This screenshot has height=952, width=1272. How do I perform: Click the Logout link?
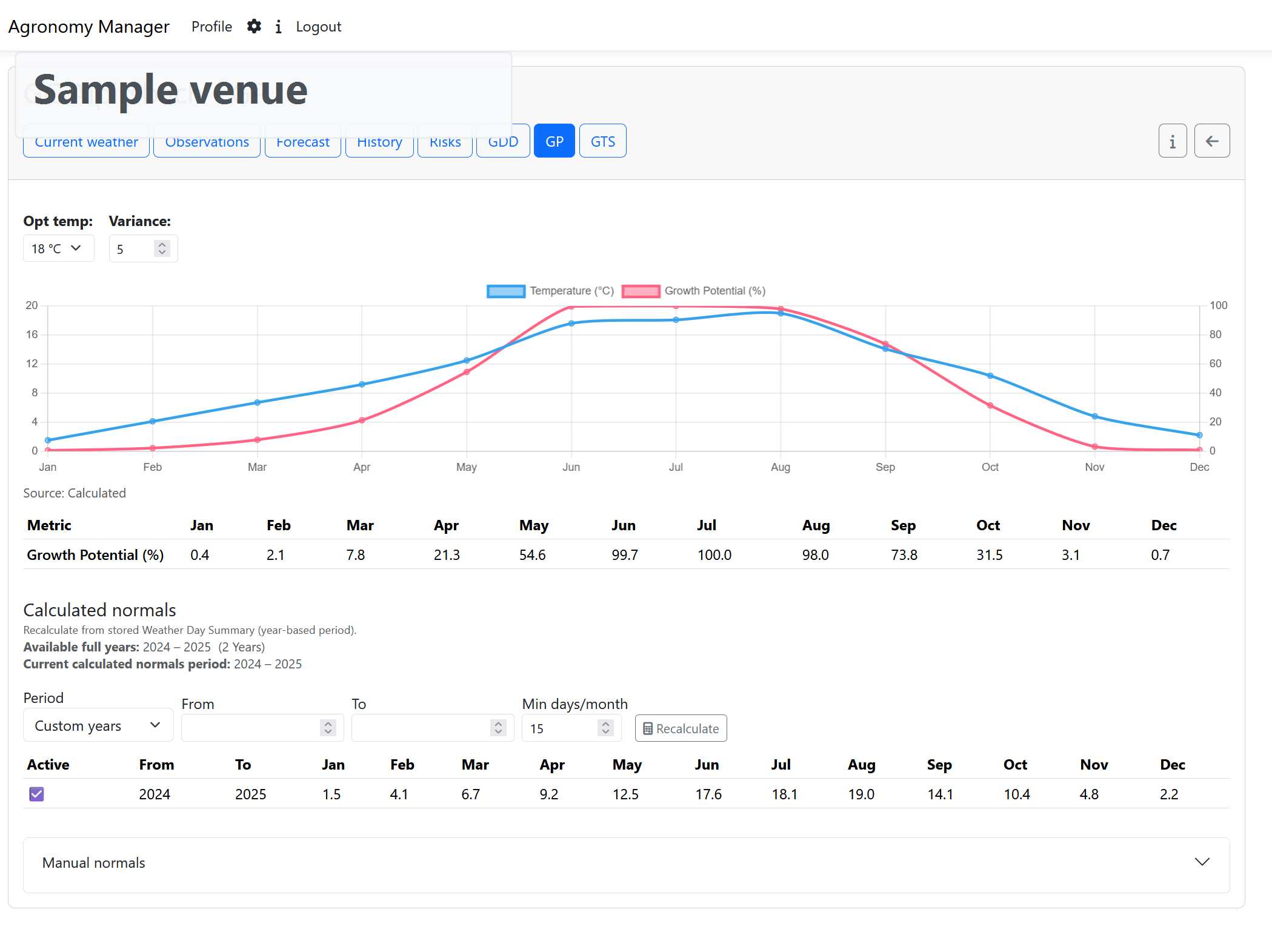318,26
